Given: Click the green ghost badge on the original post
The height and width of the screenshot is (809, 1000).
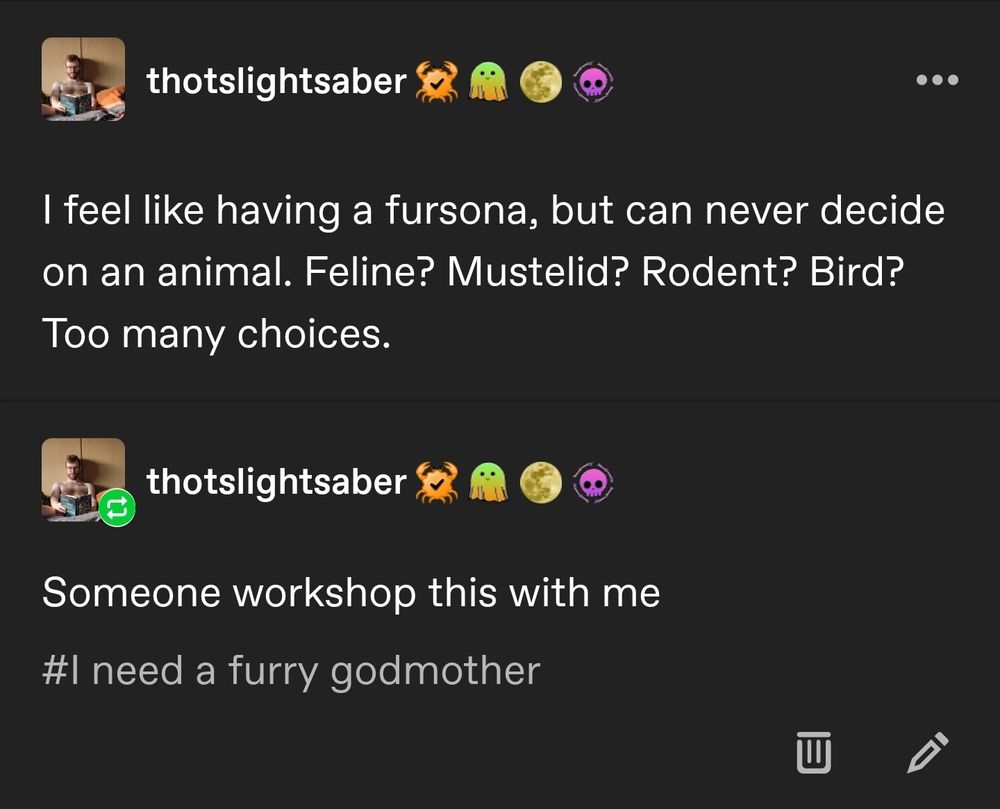Looking at the screenshot, I should (487, 82).
